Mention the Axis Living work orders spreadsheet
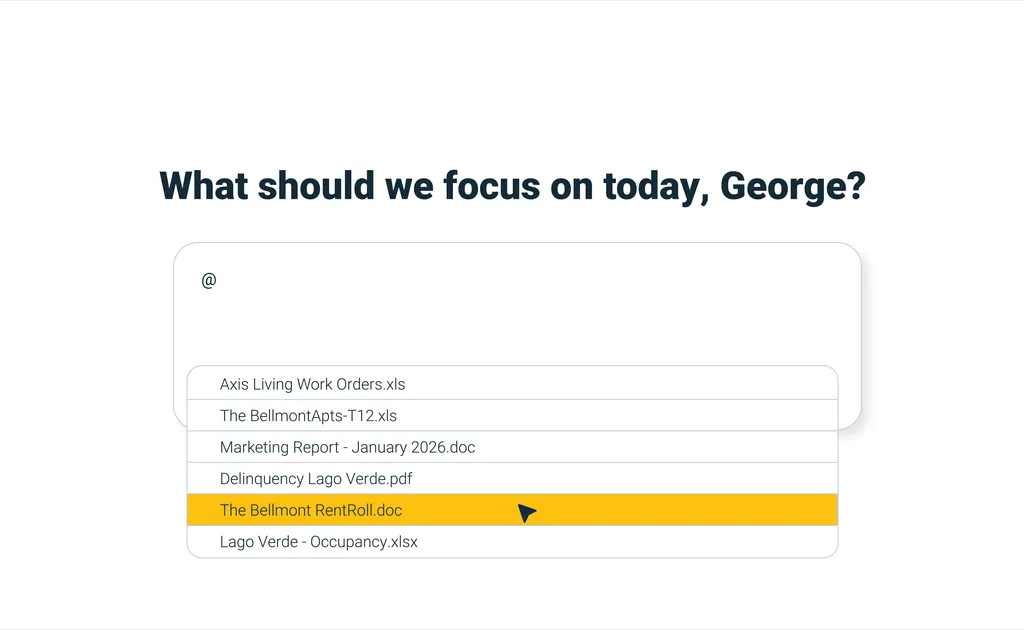Viewport: 1024px width, 630px height. 312,384
